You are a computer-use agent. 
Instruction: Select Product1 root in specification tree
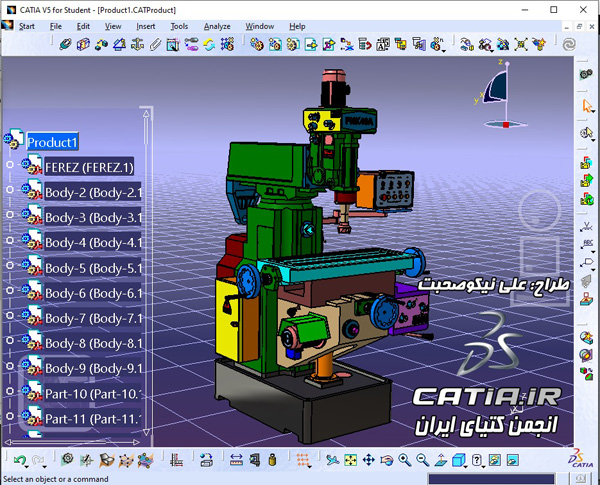pos(52,142)
